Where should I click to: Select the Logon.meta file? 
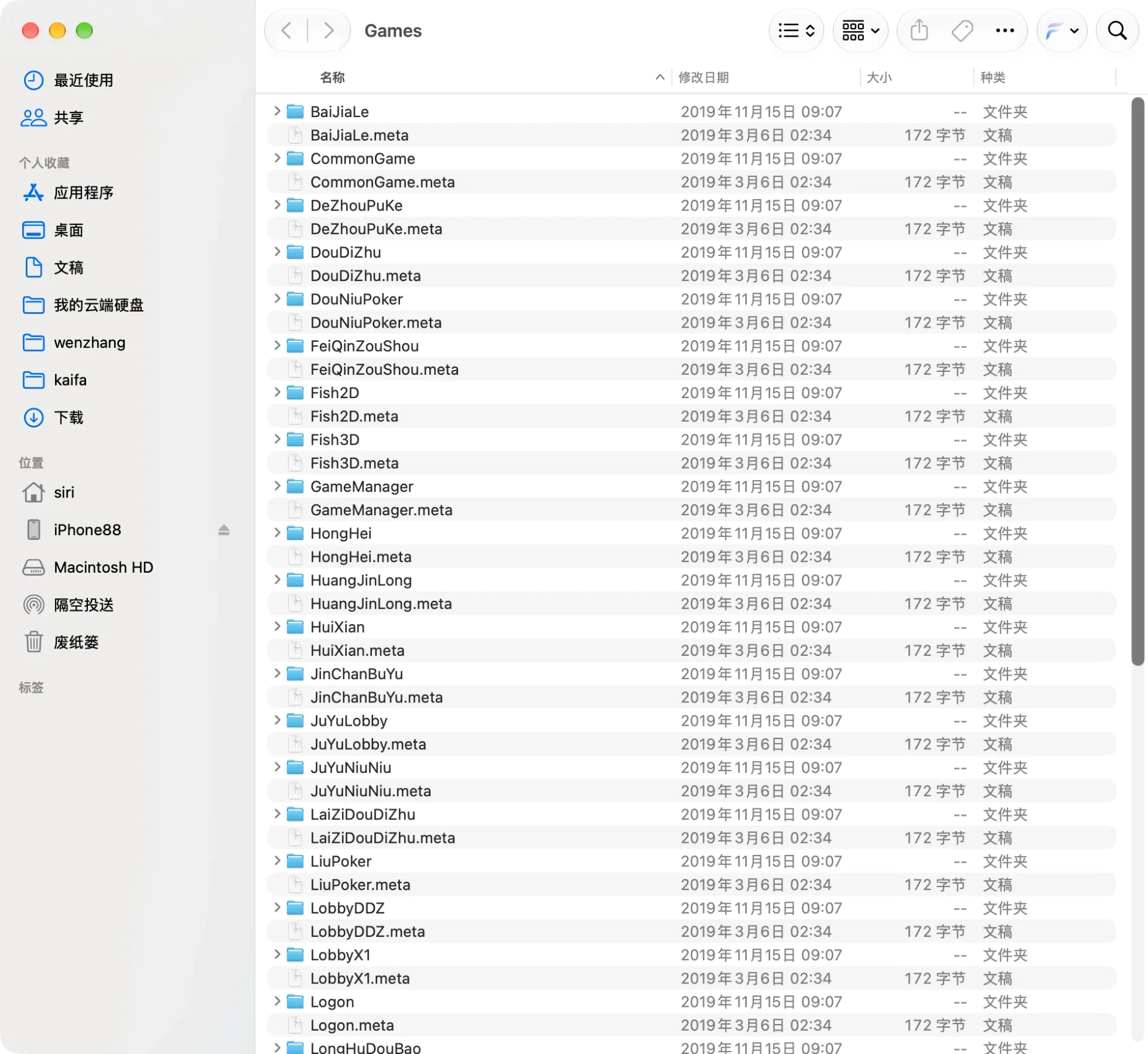(692, 1025)
